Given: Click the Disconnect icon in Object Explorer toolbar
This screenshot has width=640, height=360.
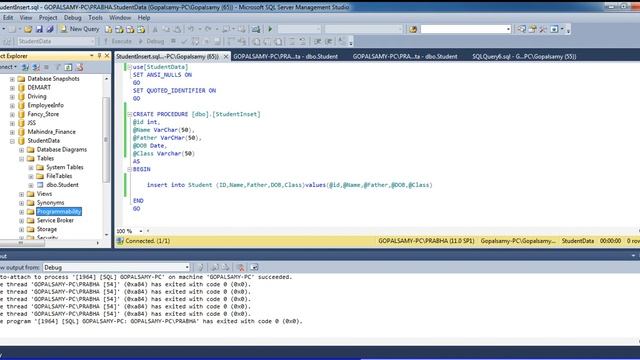Looking at the screenshot, I should (x=36, y=67).
